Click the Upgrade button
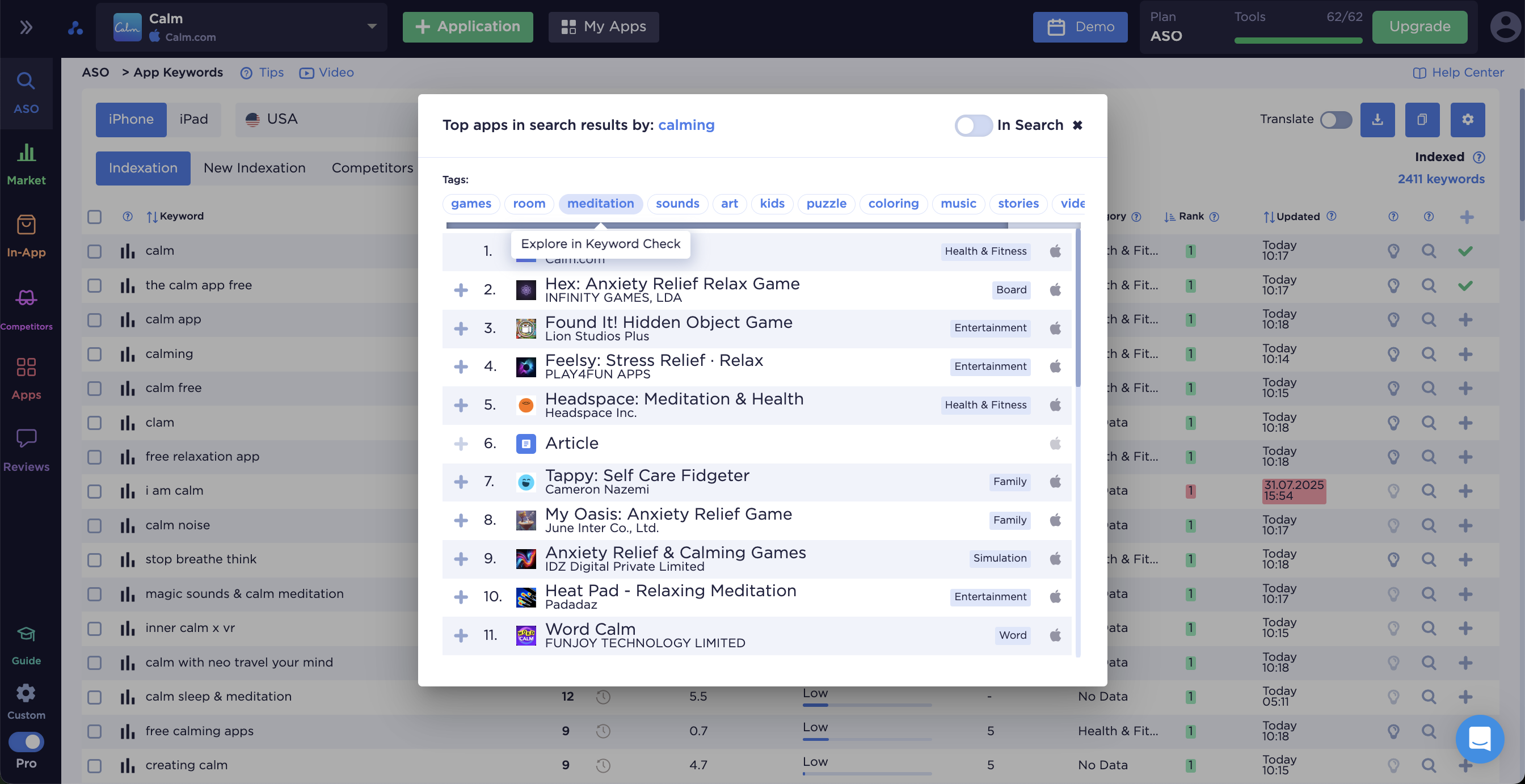The image size is (1525, 784). point(1419,27)
